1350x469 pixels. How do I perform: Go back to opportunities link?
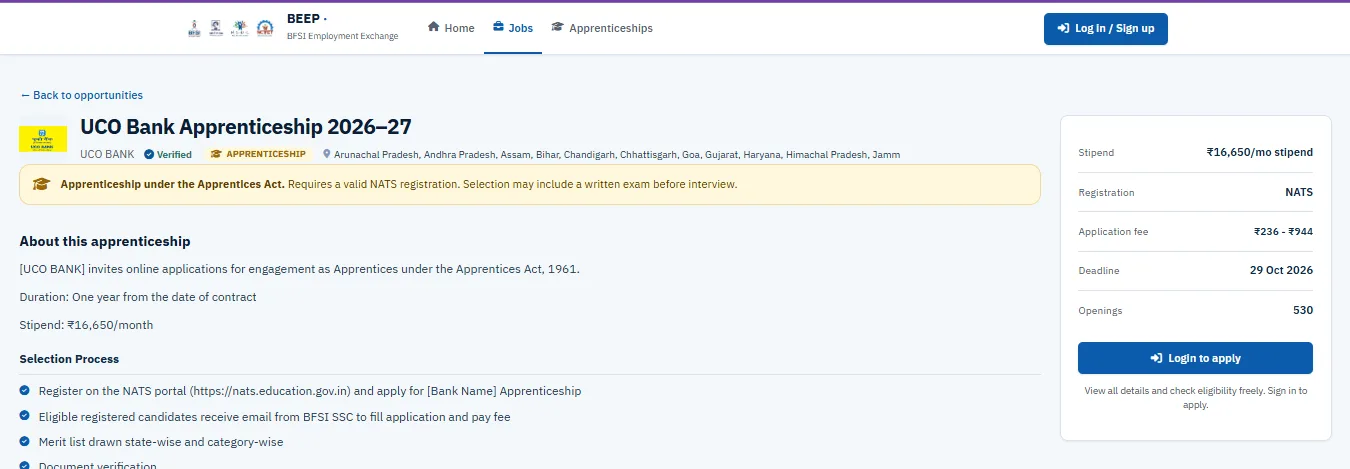[x=82, y=95]
